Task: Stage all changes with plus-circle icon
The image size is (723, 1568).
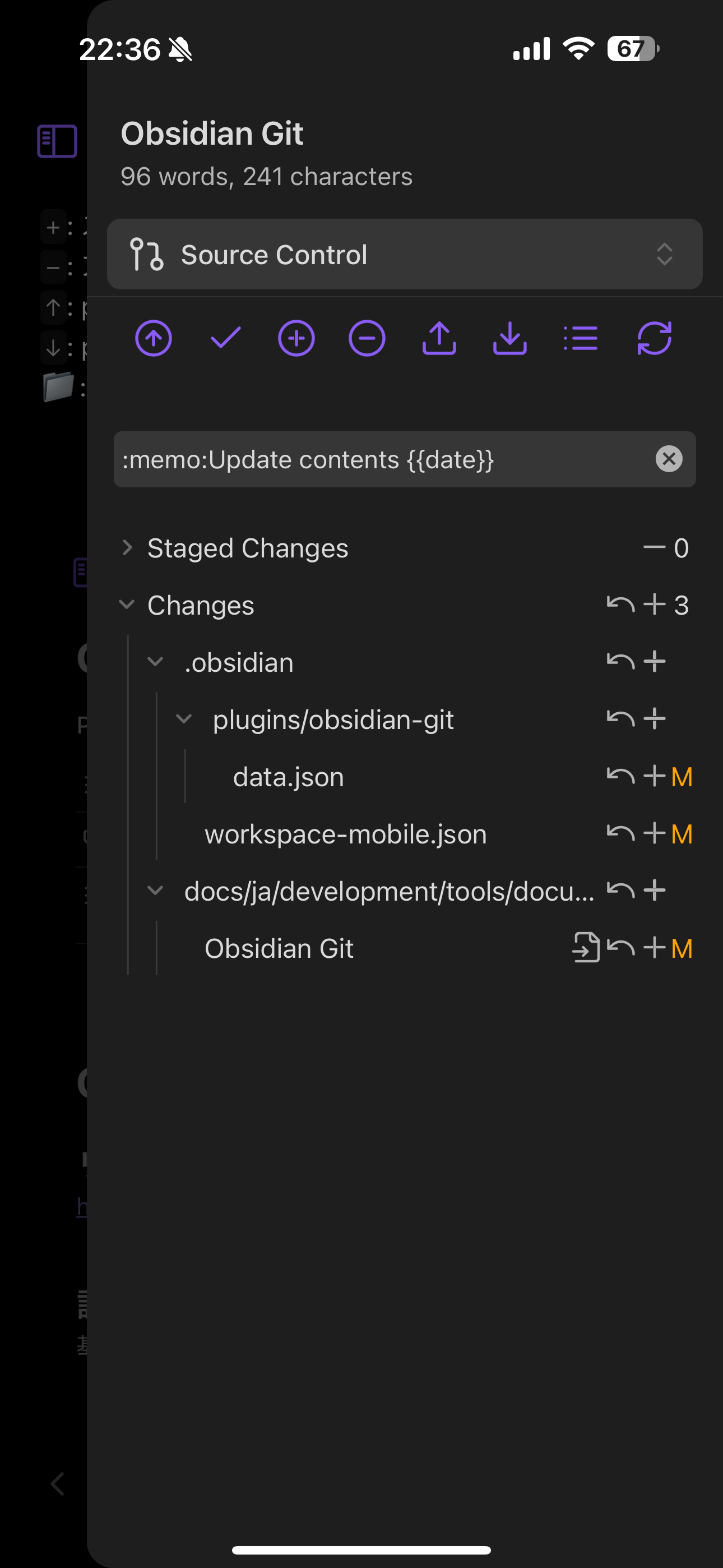Action: 296,338
